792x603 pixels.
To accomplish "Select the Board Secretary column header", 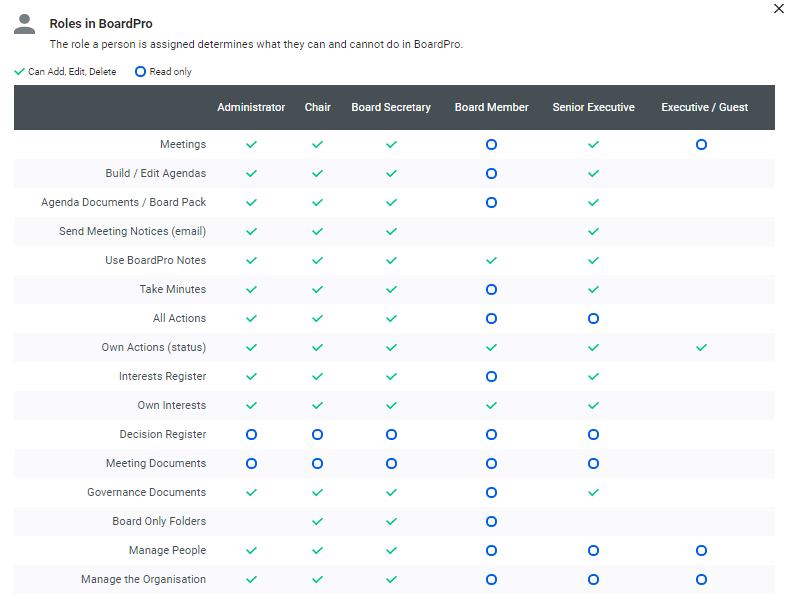I will tap(391, 108).
